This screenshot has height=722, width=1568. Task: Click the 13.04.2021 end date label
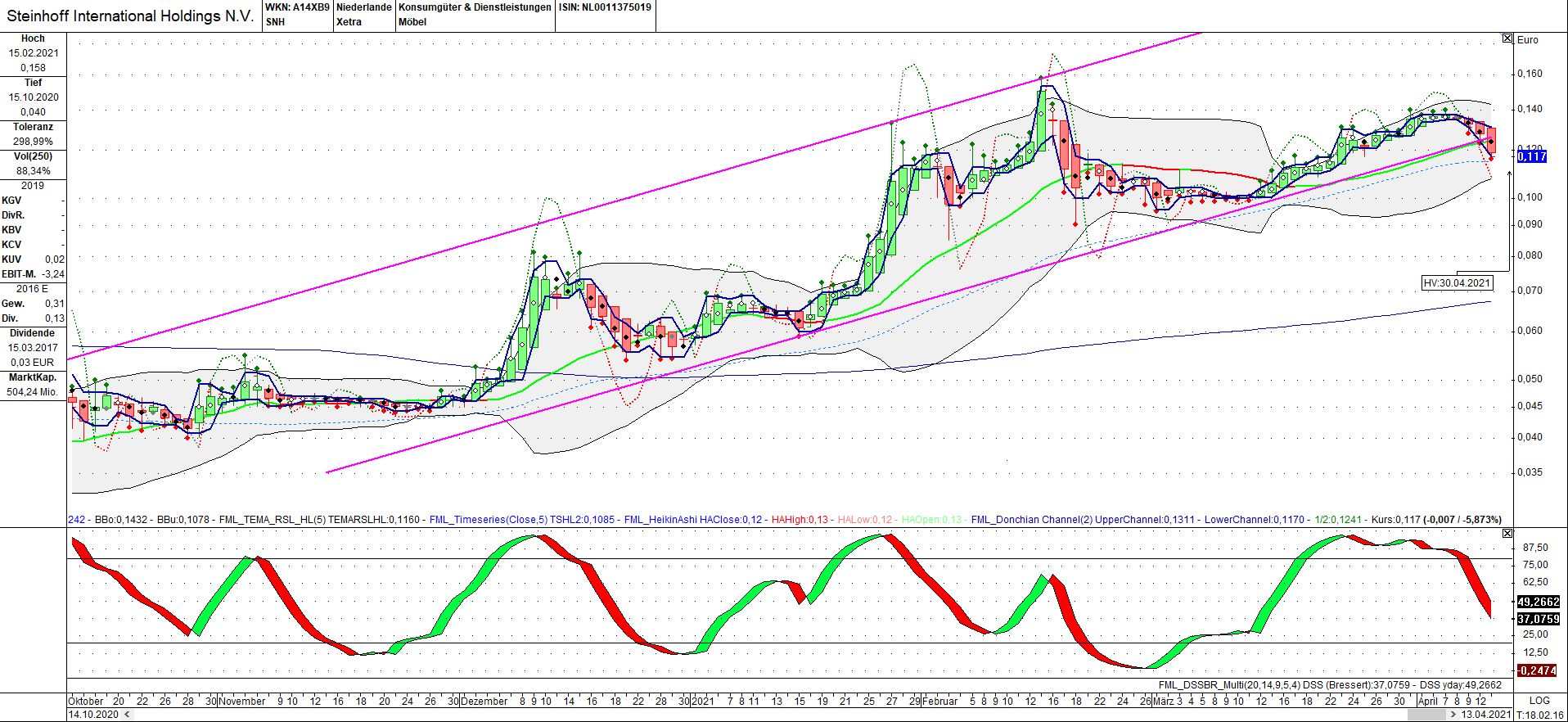[x=1486, y=715]
